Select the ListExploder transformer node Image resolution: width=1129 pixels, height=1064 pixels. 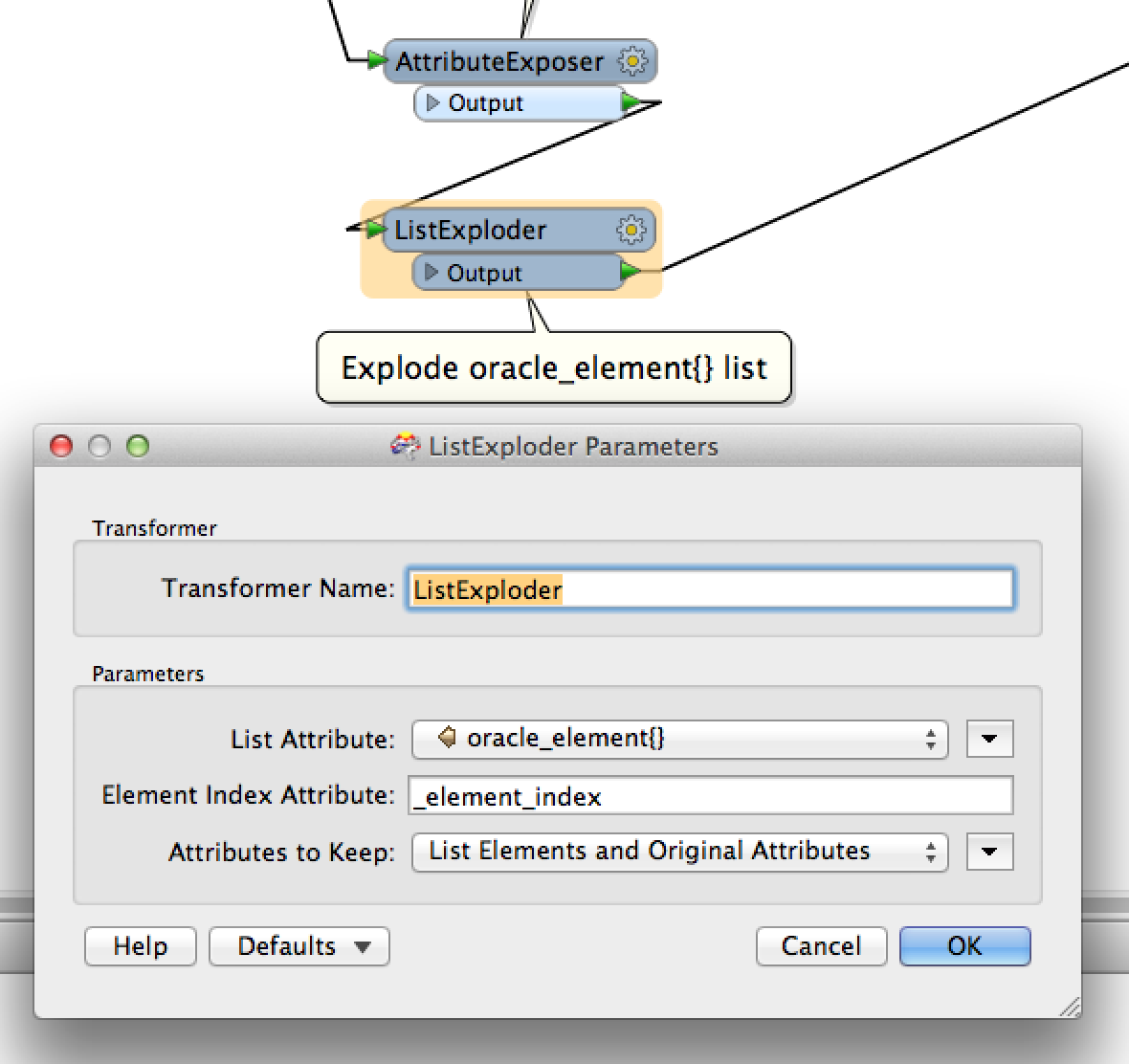pos(519,231)
